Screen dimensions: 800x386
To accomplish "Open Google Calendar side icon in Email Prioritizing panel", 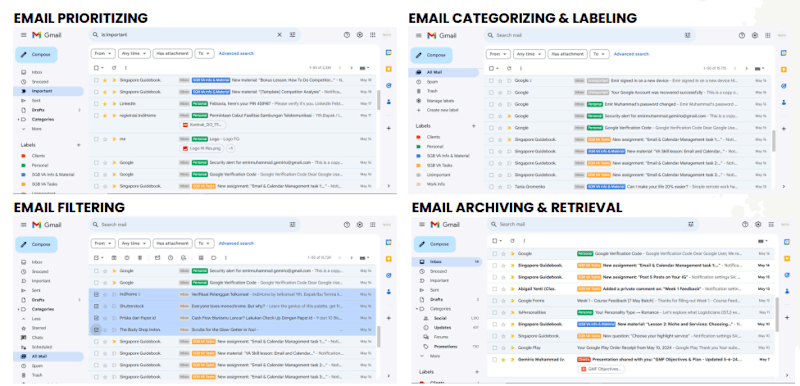I will (x=388, y=53).
